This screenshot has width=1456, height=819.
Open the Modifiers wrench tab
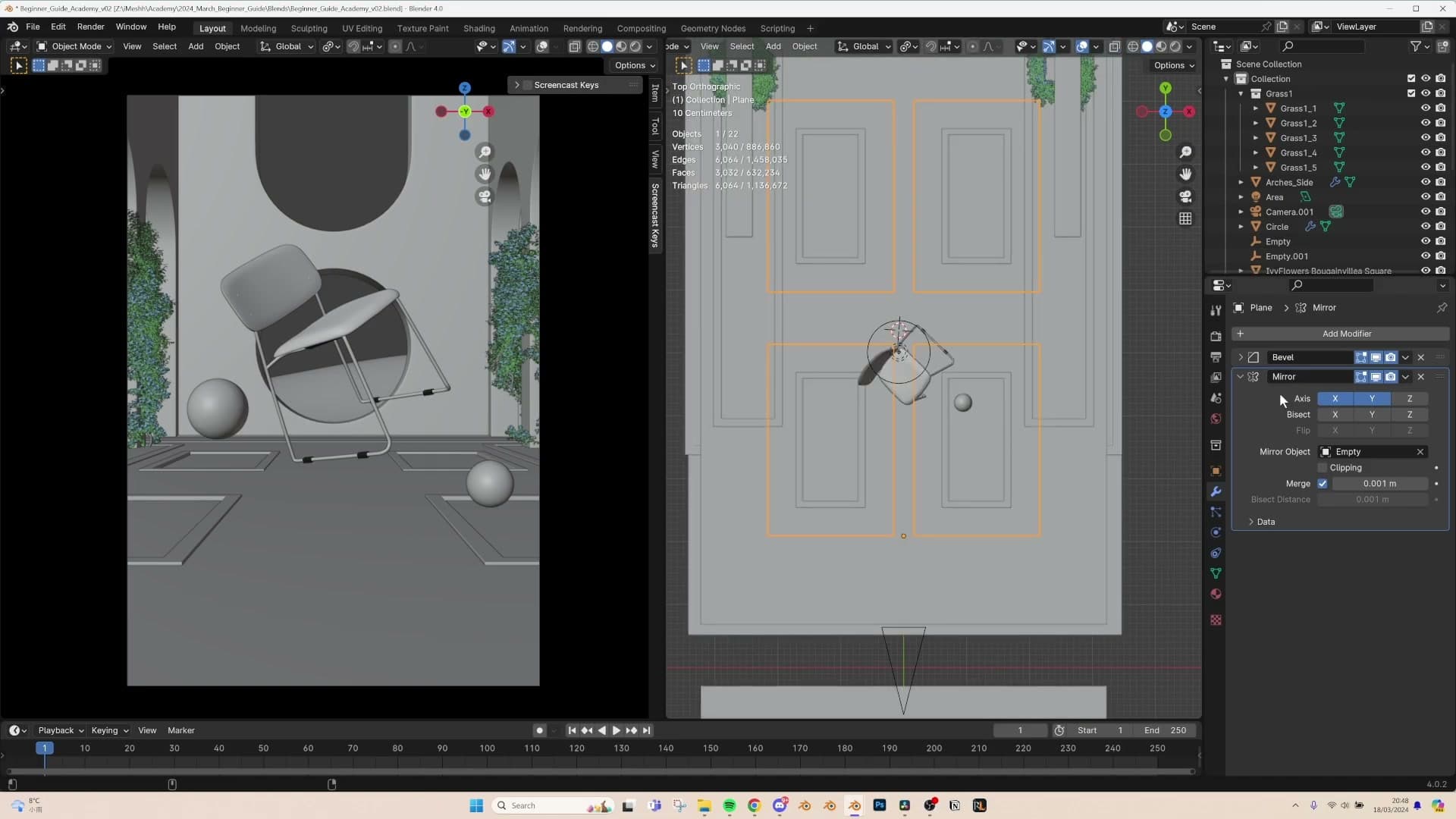1216,491
